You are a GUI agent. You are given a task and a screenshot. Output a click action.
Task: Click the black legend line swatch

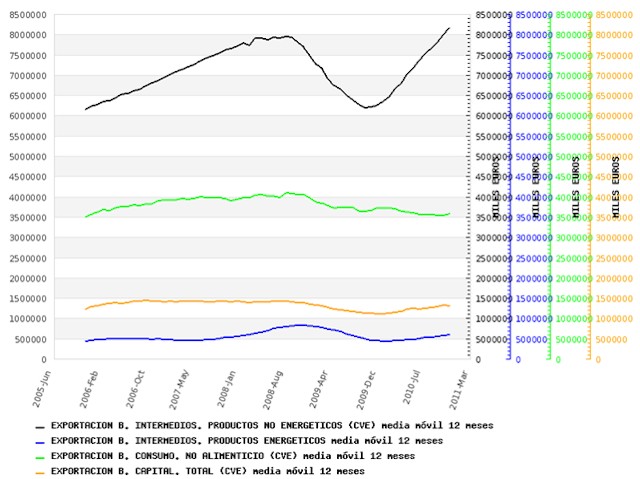click(39, 425)
